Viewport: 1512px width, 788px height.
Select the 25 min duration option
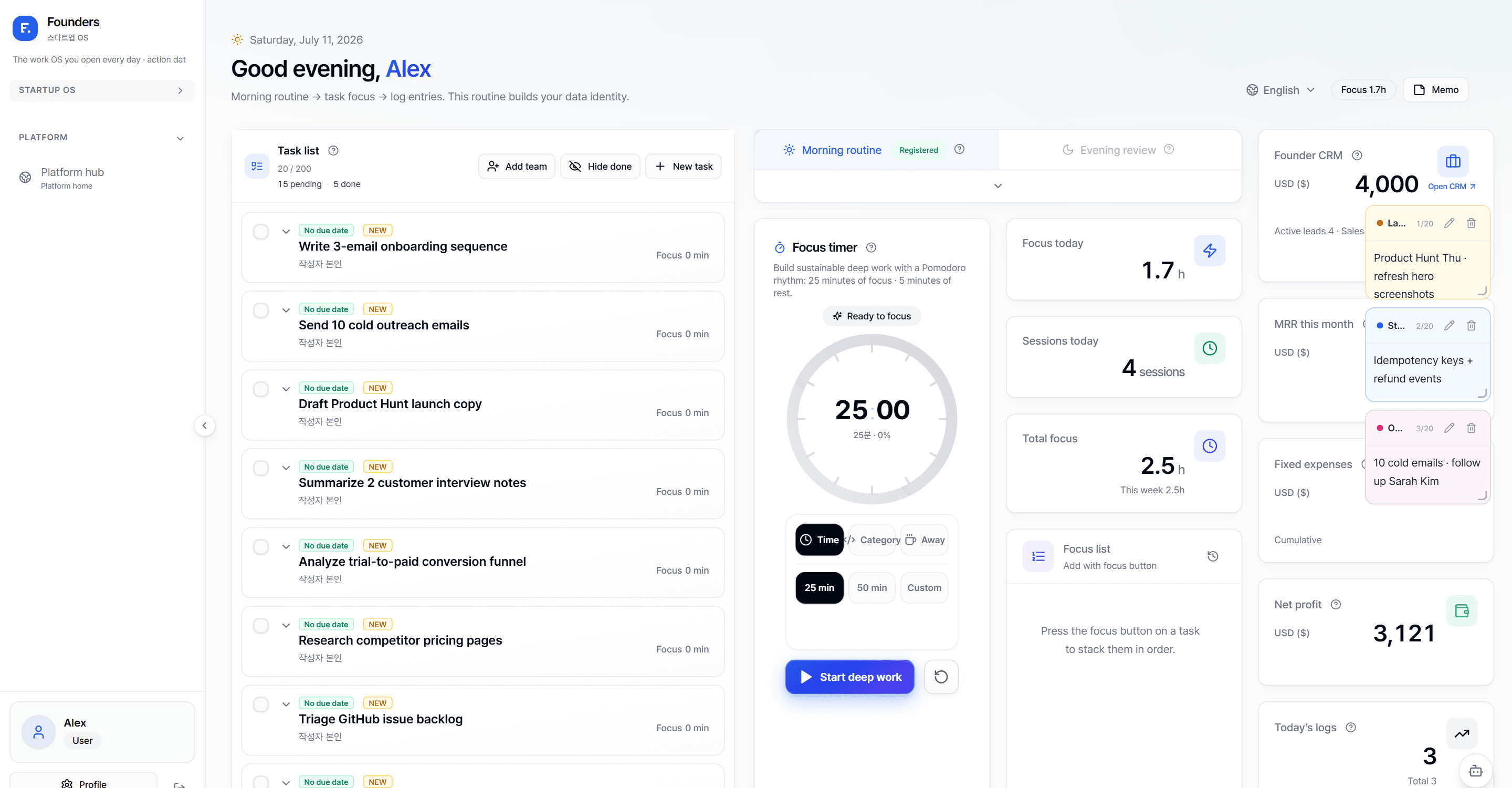point(819,587)
